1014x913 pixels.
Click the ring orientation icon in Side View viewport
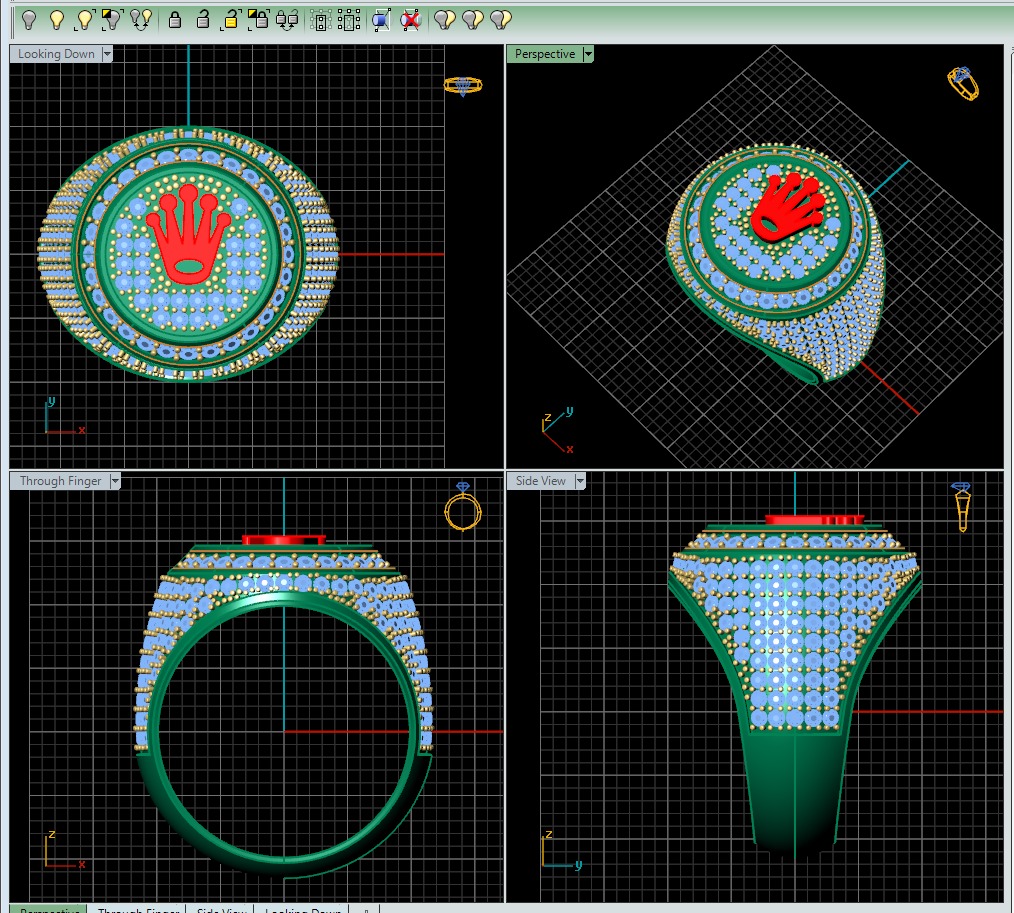pos(962,507)
